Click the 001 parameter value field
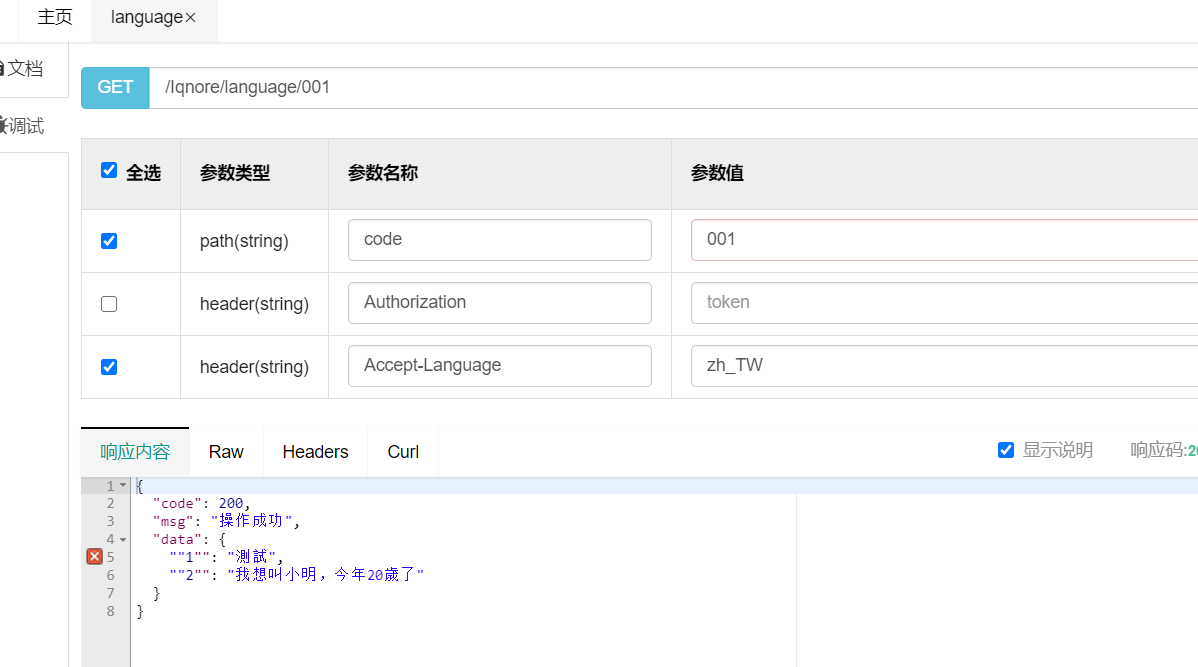The image size is (1198, 667). (x=944, y=240)
